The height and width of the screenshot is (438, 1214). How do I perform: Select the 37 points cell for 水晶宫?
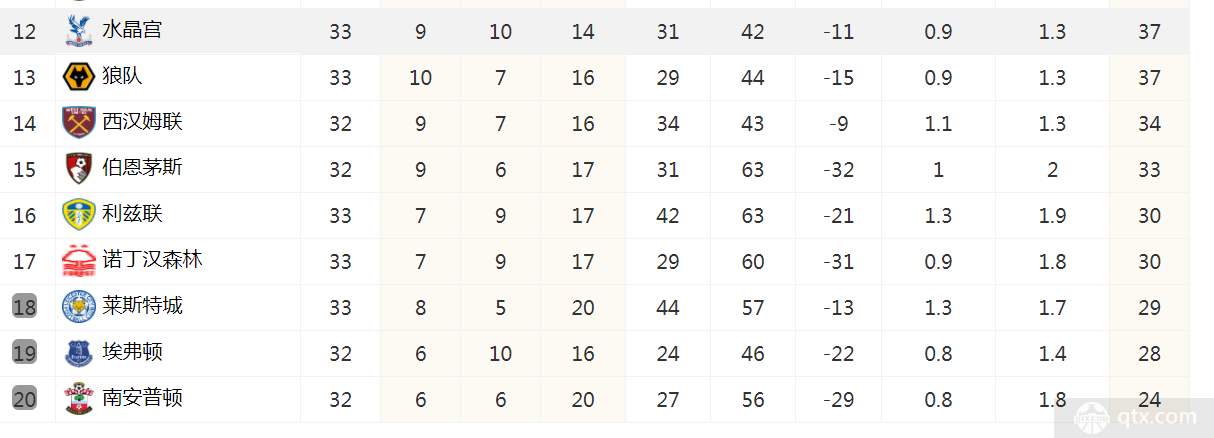pos(1150,32)
